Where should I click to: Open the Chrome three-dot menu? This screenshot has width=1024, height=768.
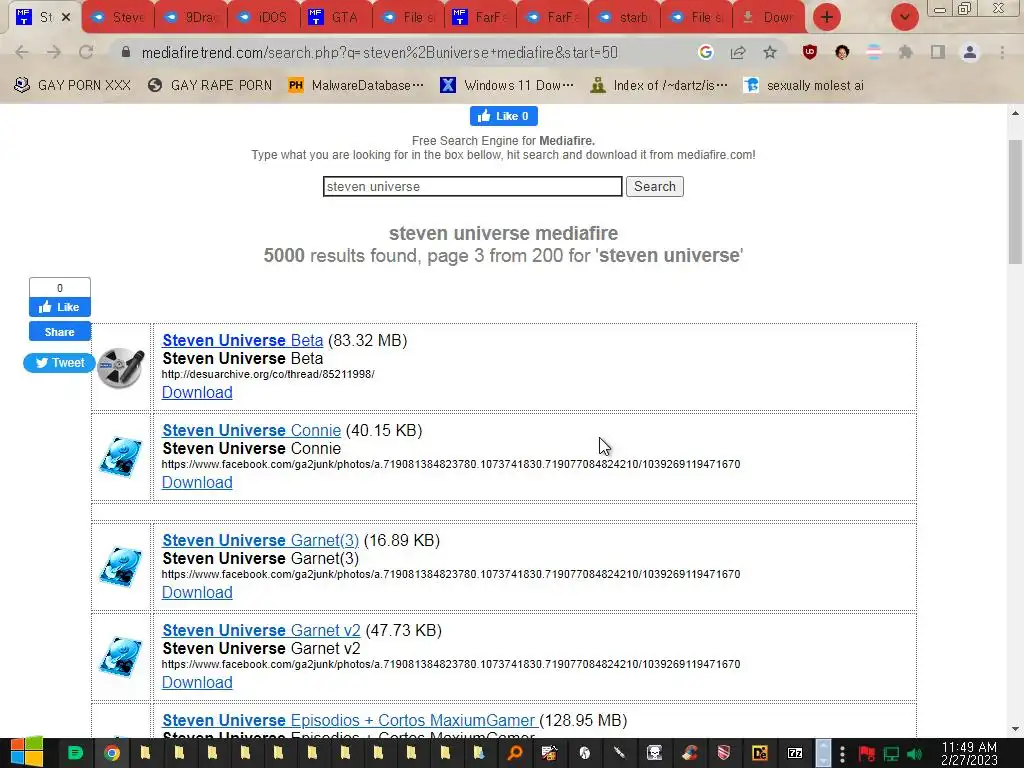(1002, 52)
